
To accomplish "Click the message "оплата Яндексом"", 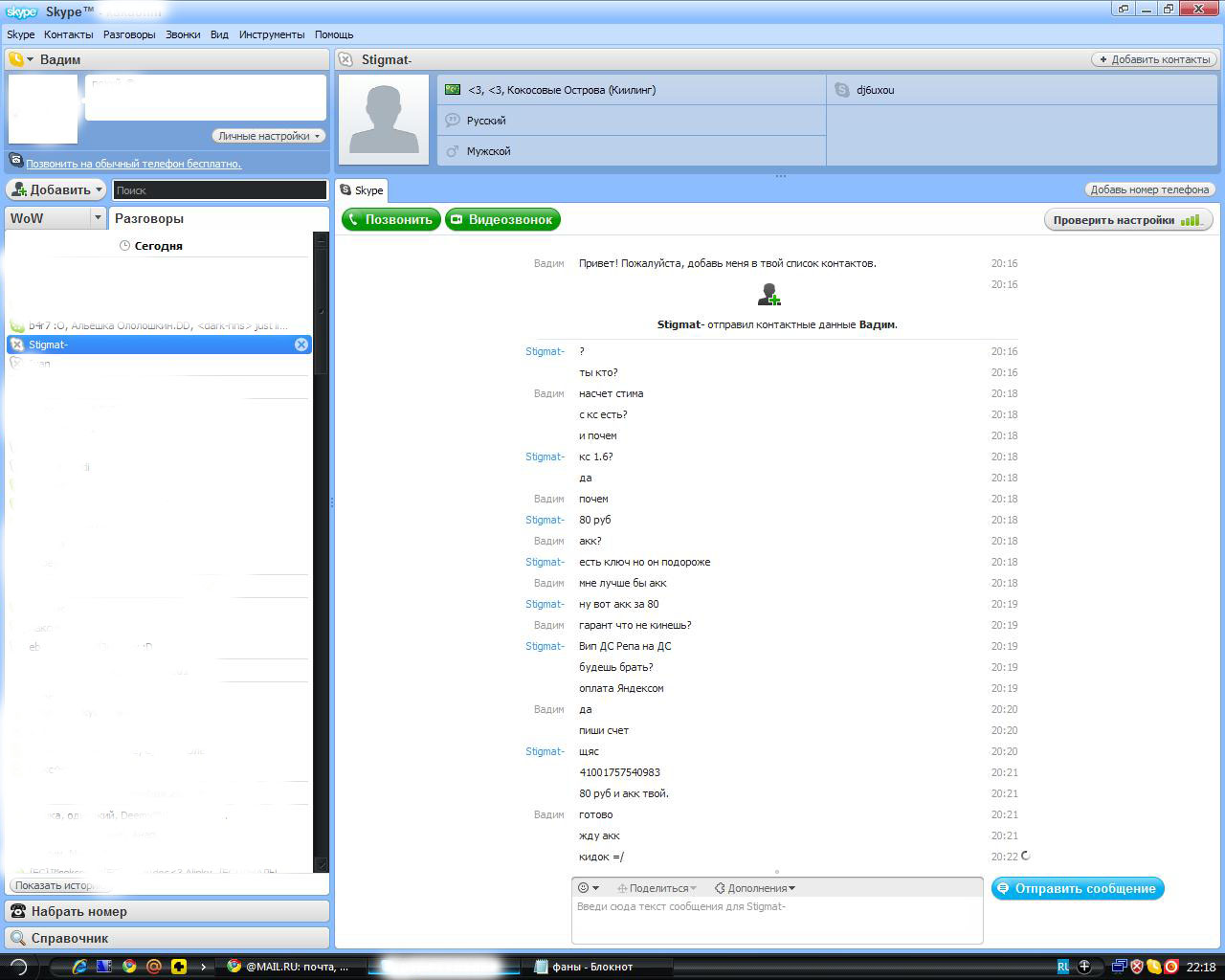I will click(x=621, y=688).
